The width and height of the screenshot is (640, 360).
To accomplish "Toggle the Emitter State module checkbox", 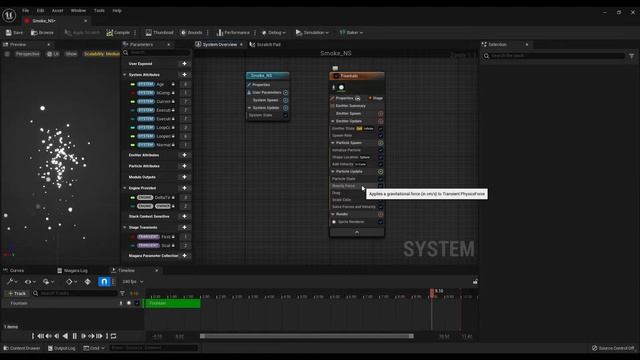I will pyautogui.click(x=380, y=129).
